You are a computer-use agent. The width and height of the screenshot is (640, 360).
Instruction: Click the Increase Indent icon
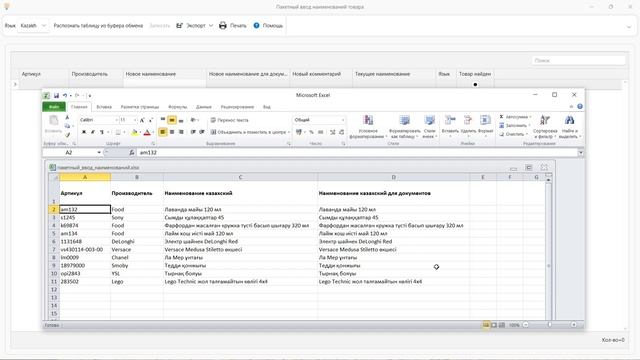(202, 132)
